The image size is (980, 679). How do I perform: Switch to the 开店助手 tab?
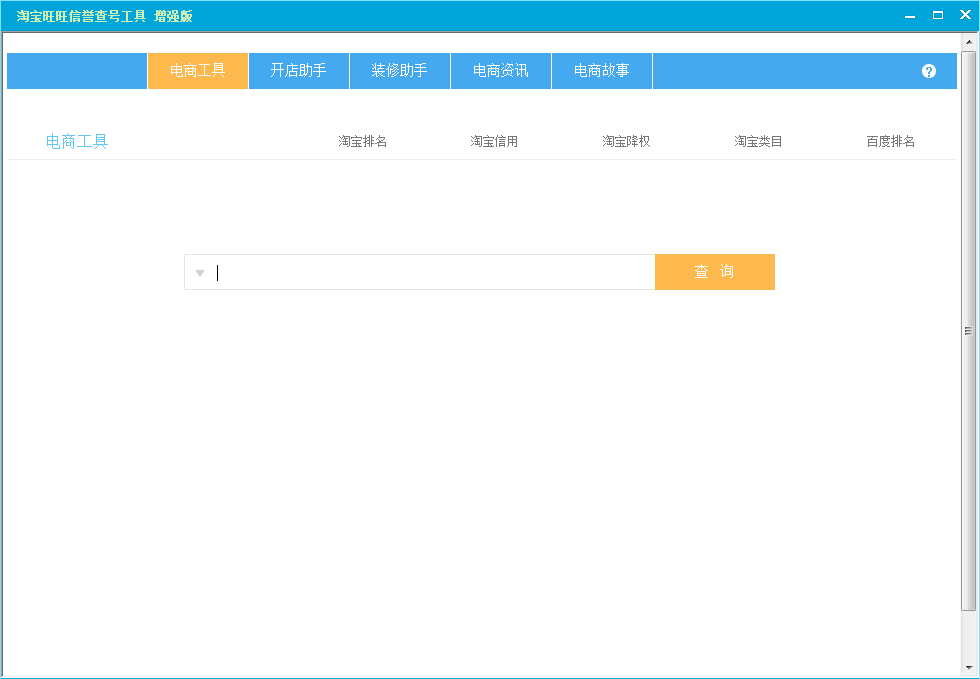click(x=298, y=71)
